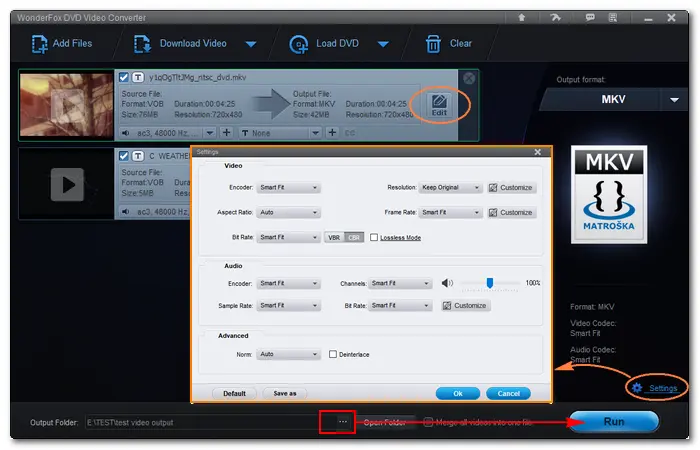Viewport: 700px width, 450px height.
Task: Add audio track with plus icon in first video
Action: pyautogui.click(x=227, y=133)
